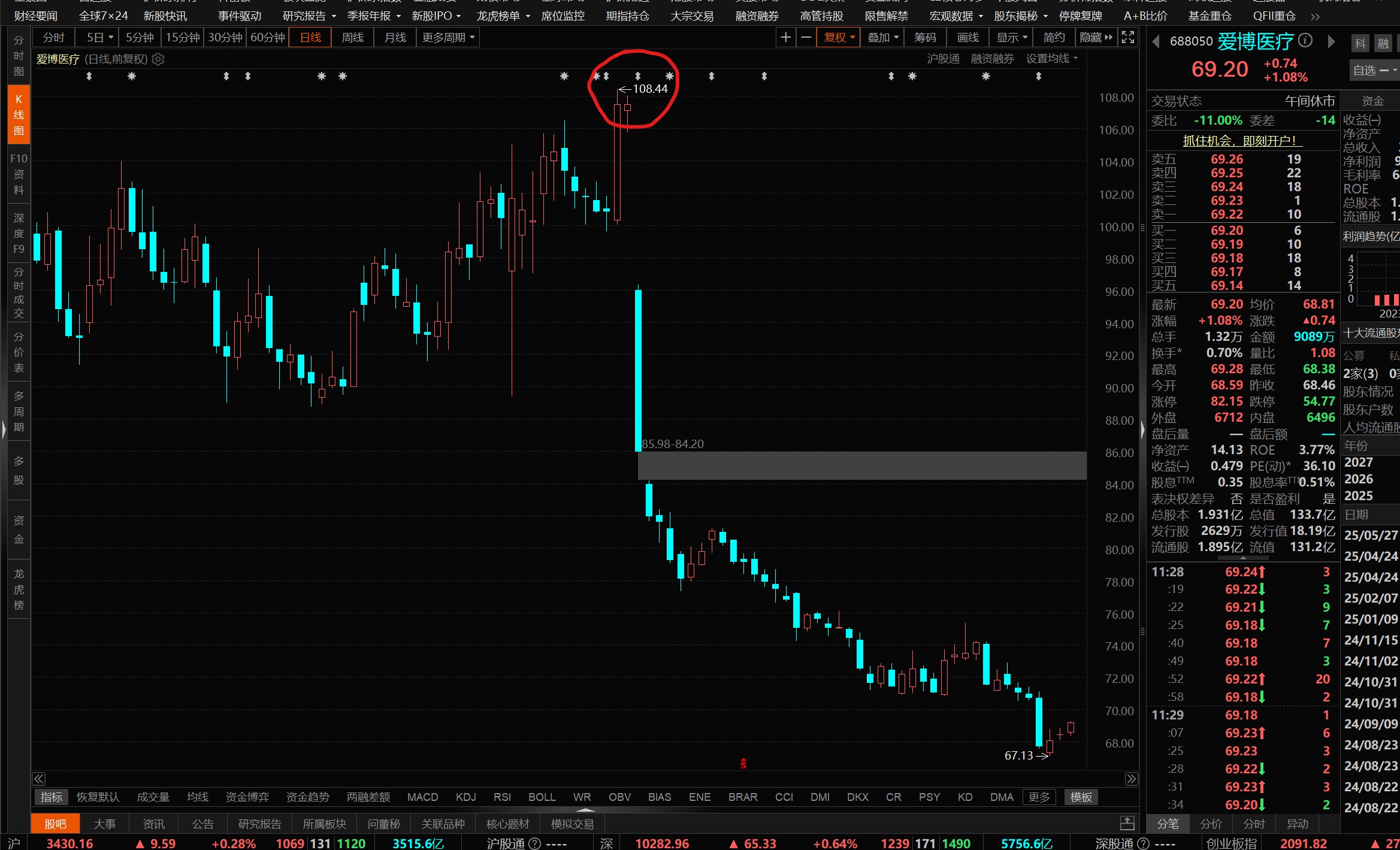The image size is (1400, 850).
Task: Open 分价表 in sidebar
Action: click(19, 352)
